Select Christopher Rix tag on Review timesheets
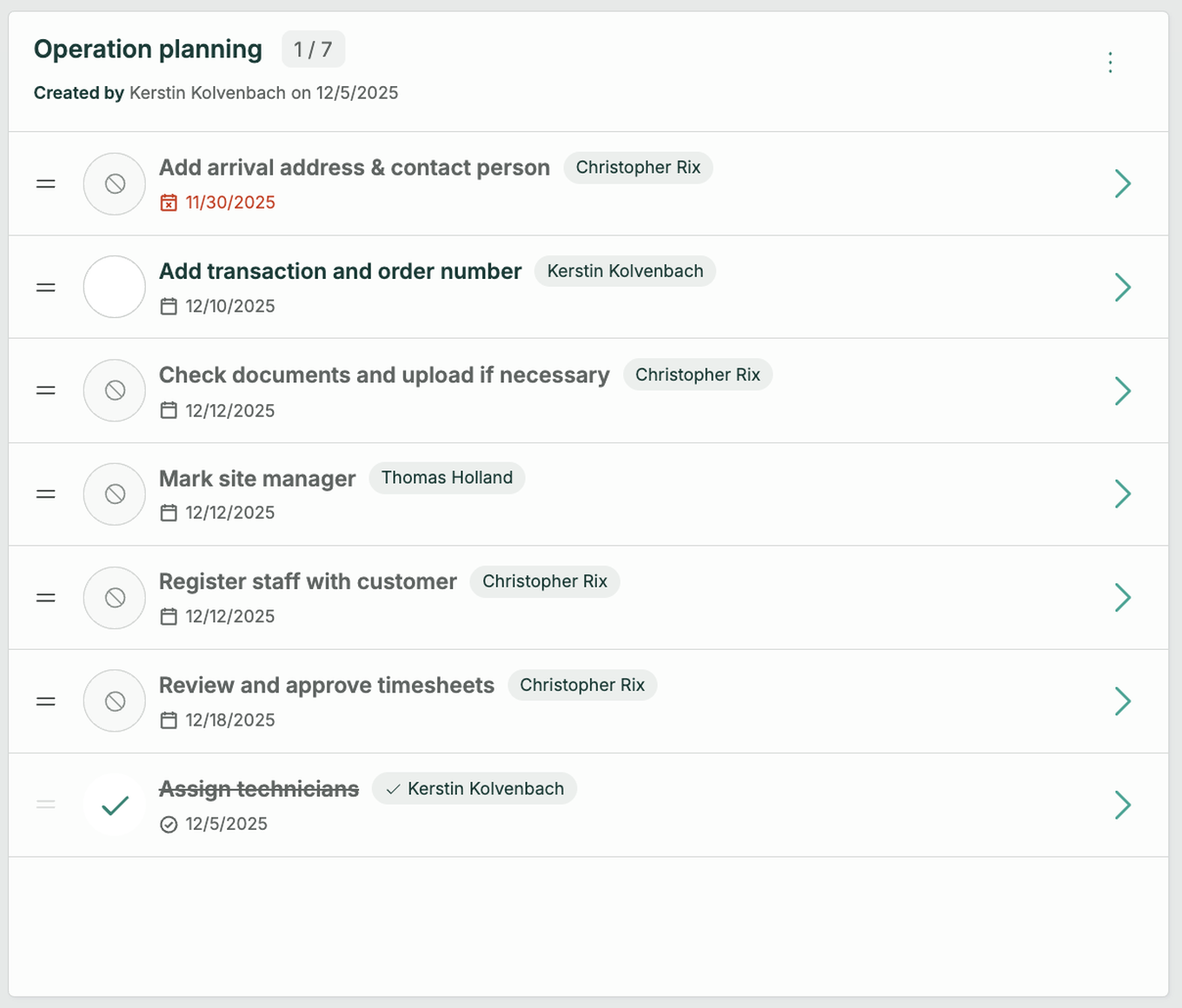 pyautogui.click(x=582, y=686)
